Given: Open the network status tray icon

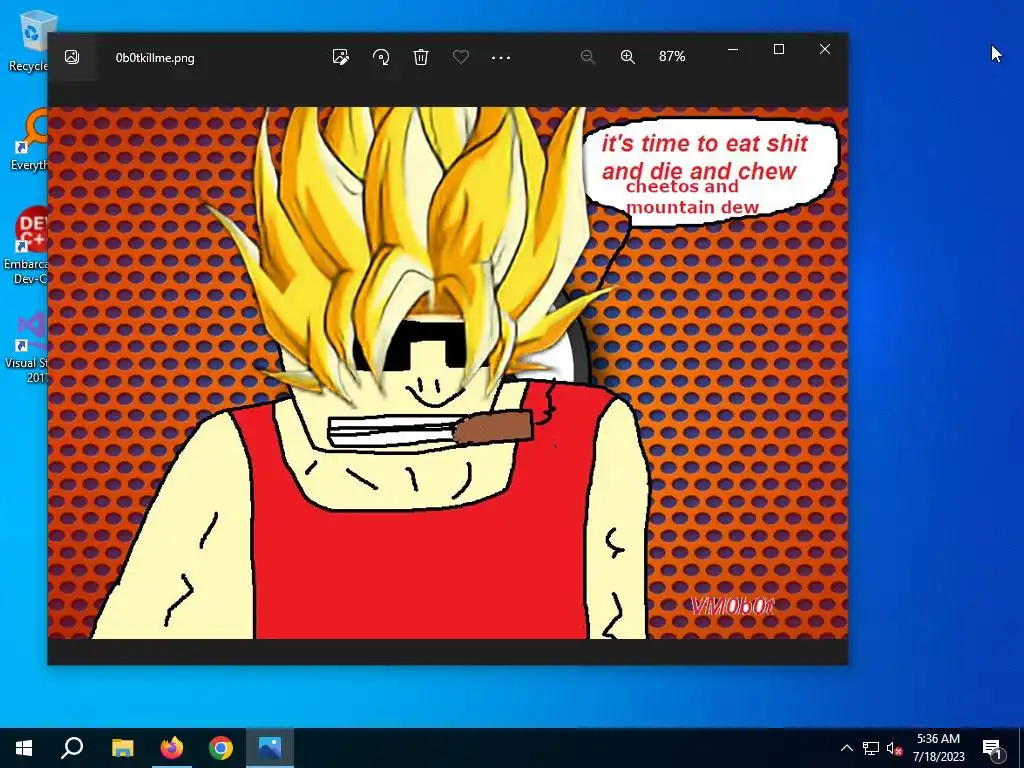Looking at the screenshot, I should (x=871, y=748).
